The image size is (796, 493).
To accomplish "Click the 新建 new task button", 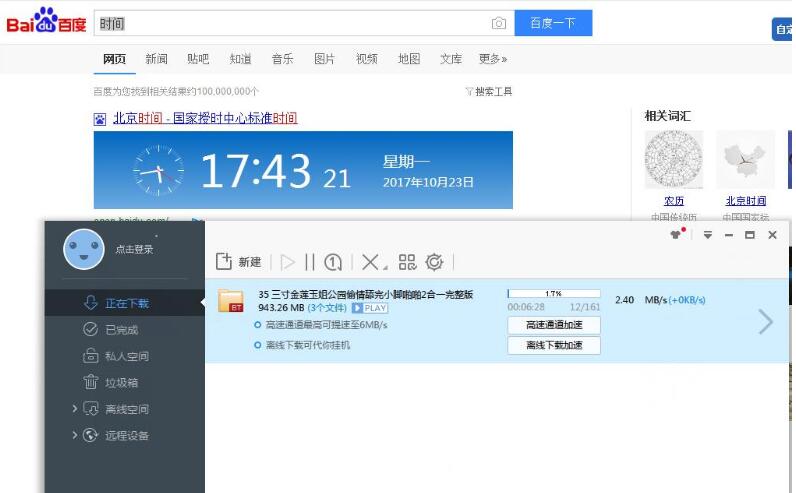I will click(239, 262).
